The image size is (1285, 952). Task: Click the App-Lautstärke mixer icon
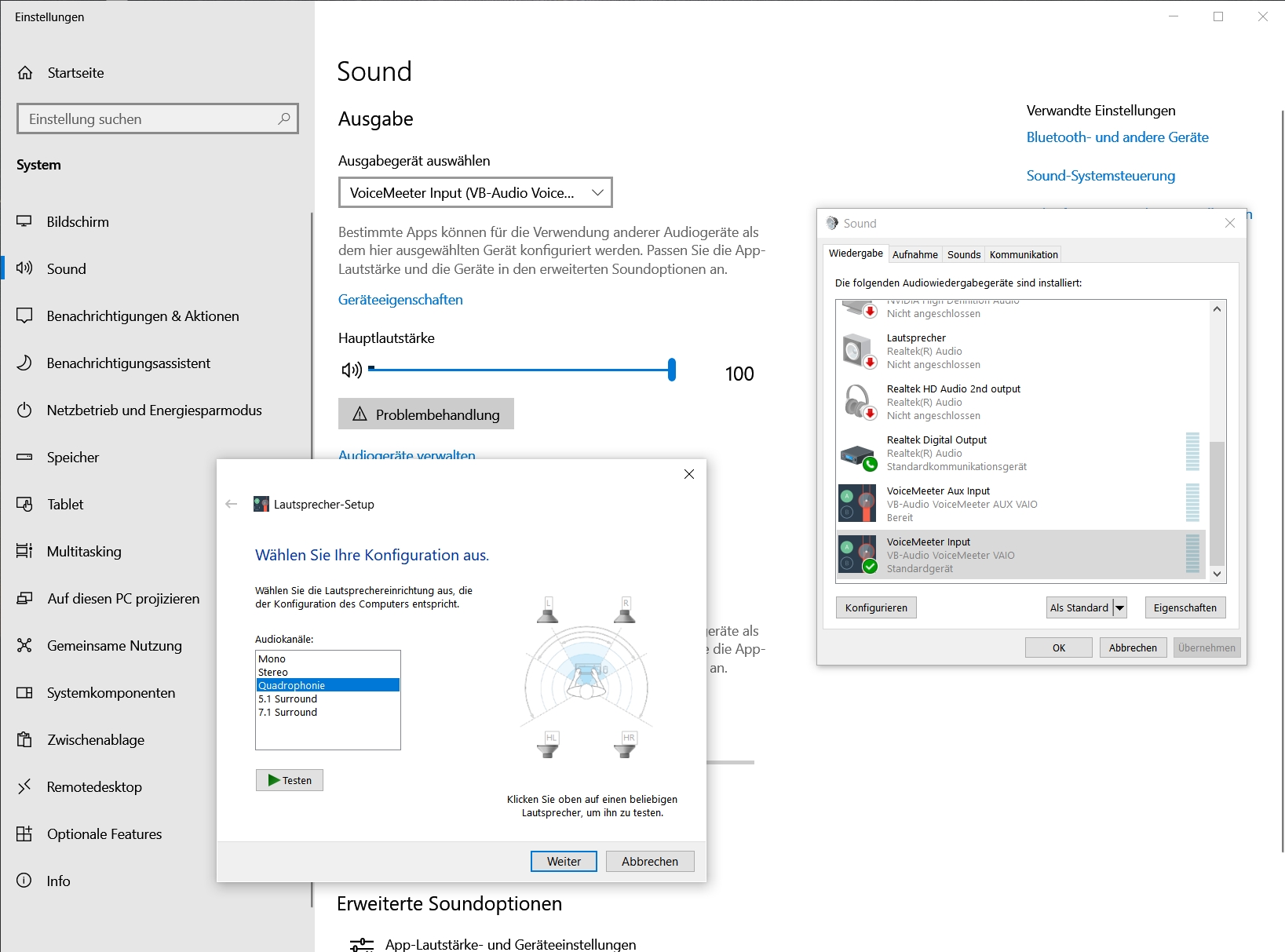coord(362,945)
